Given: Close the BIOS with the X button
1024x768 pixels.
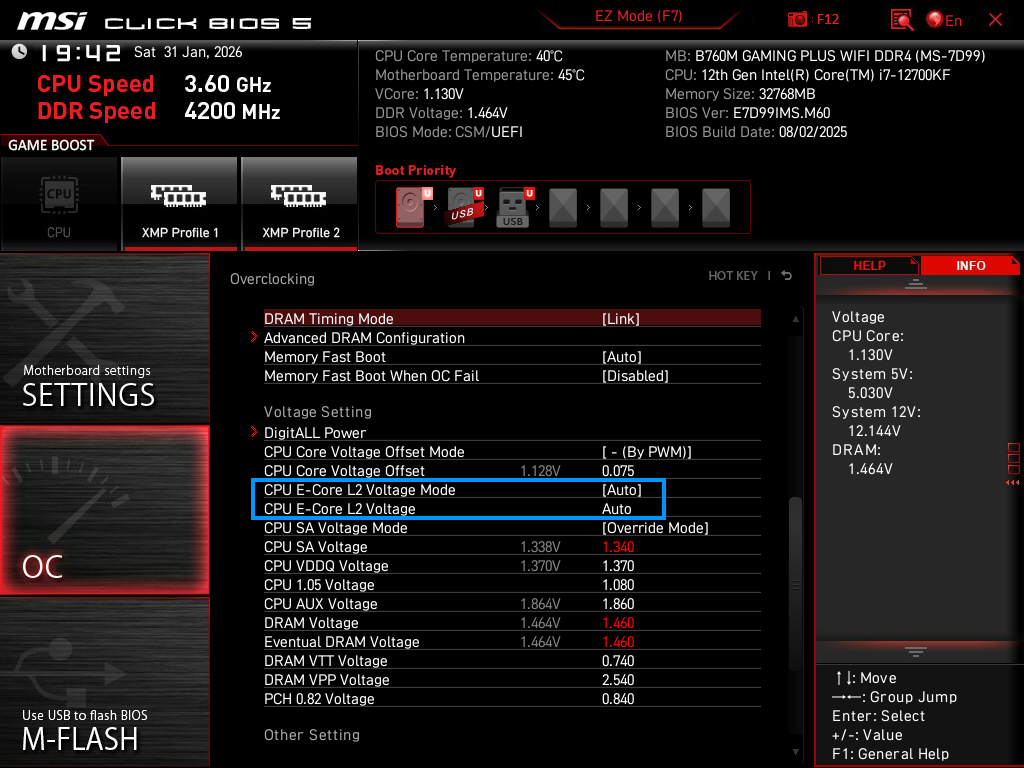Looking at the screenshot, I should click(x=995, y=20).
